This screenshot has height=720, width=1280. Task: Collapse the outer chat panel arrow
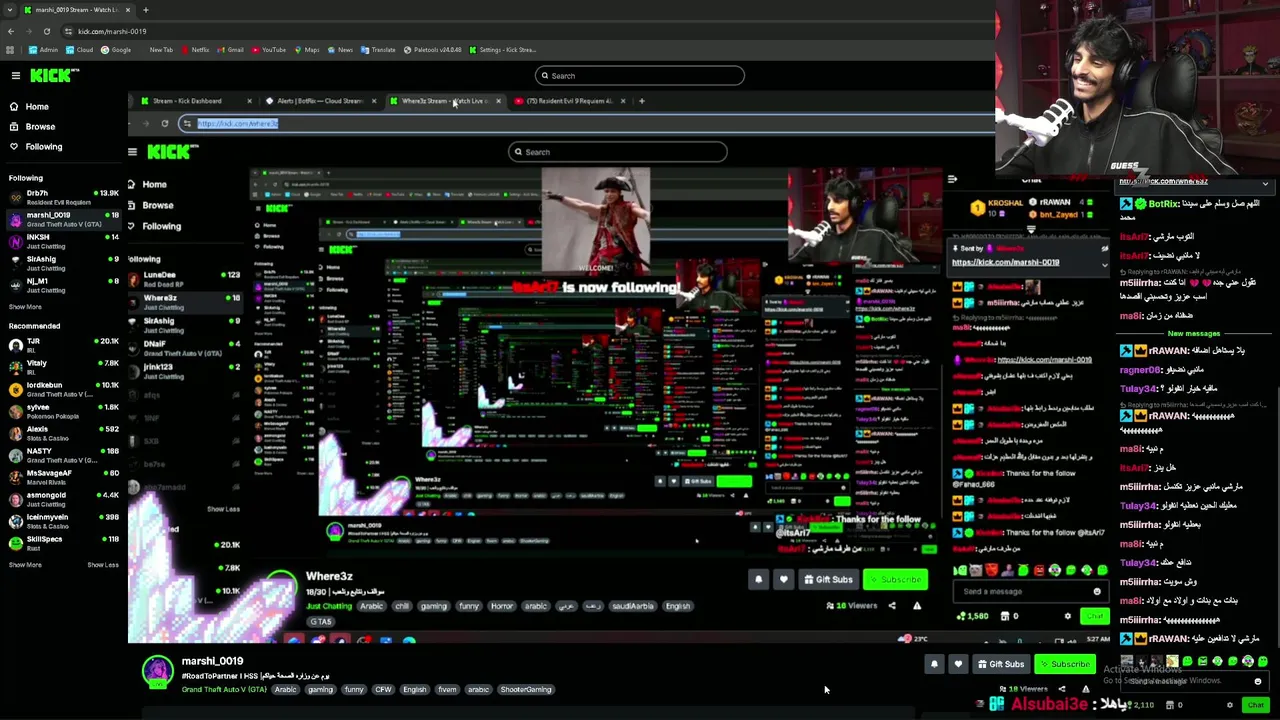tap(1265, 184)
